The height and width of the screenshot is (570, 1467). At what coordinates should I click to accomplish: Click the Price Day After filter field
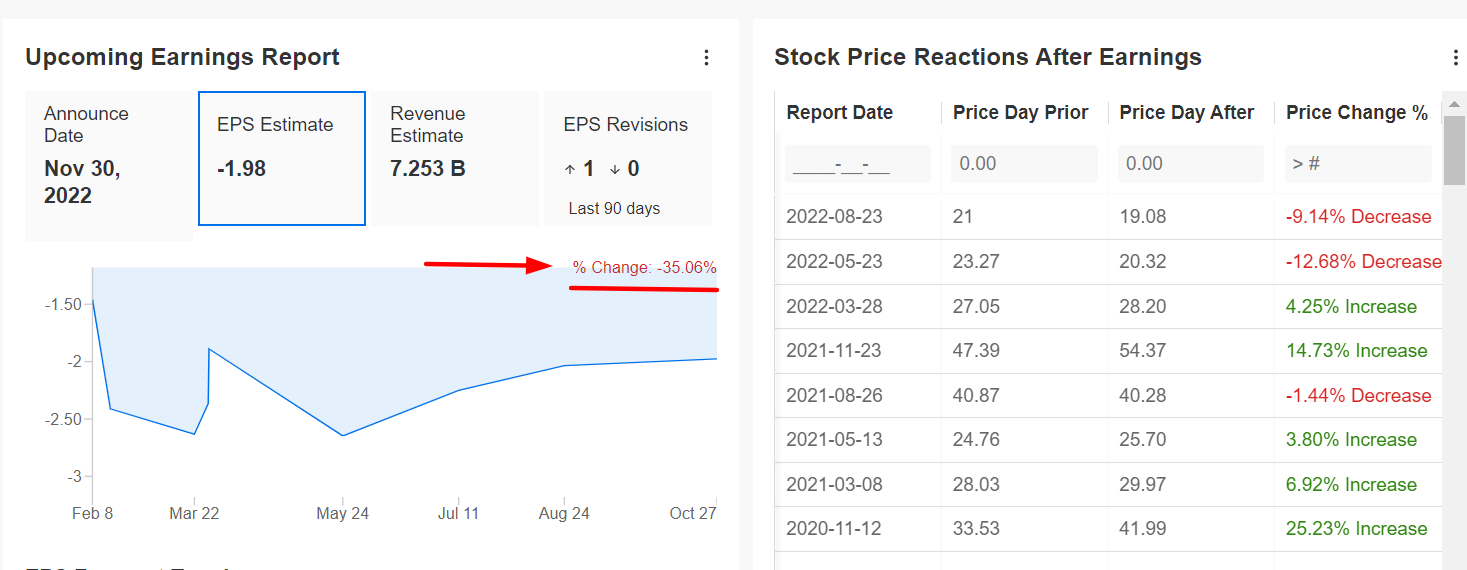pyautogui.click(x=1190, y=163)
